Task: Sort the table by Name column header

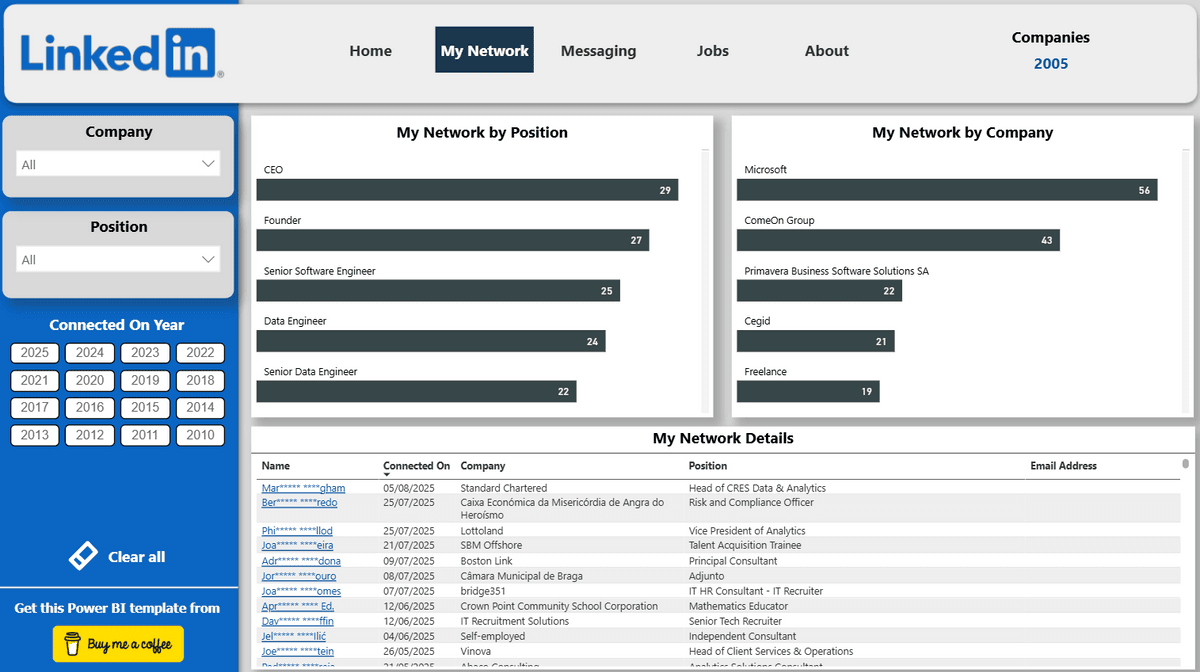Action: tap(276, 466)
